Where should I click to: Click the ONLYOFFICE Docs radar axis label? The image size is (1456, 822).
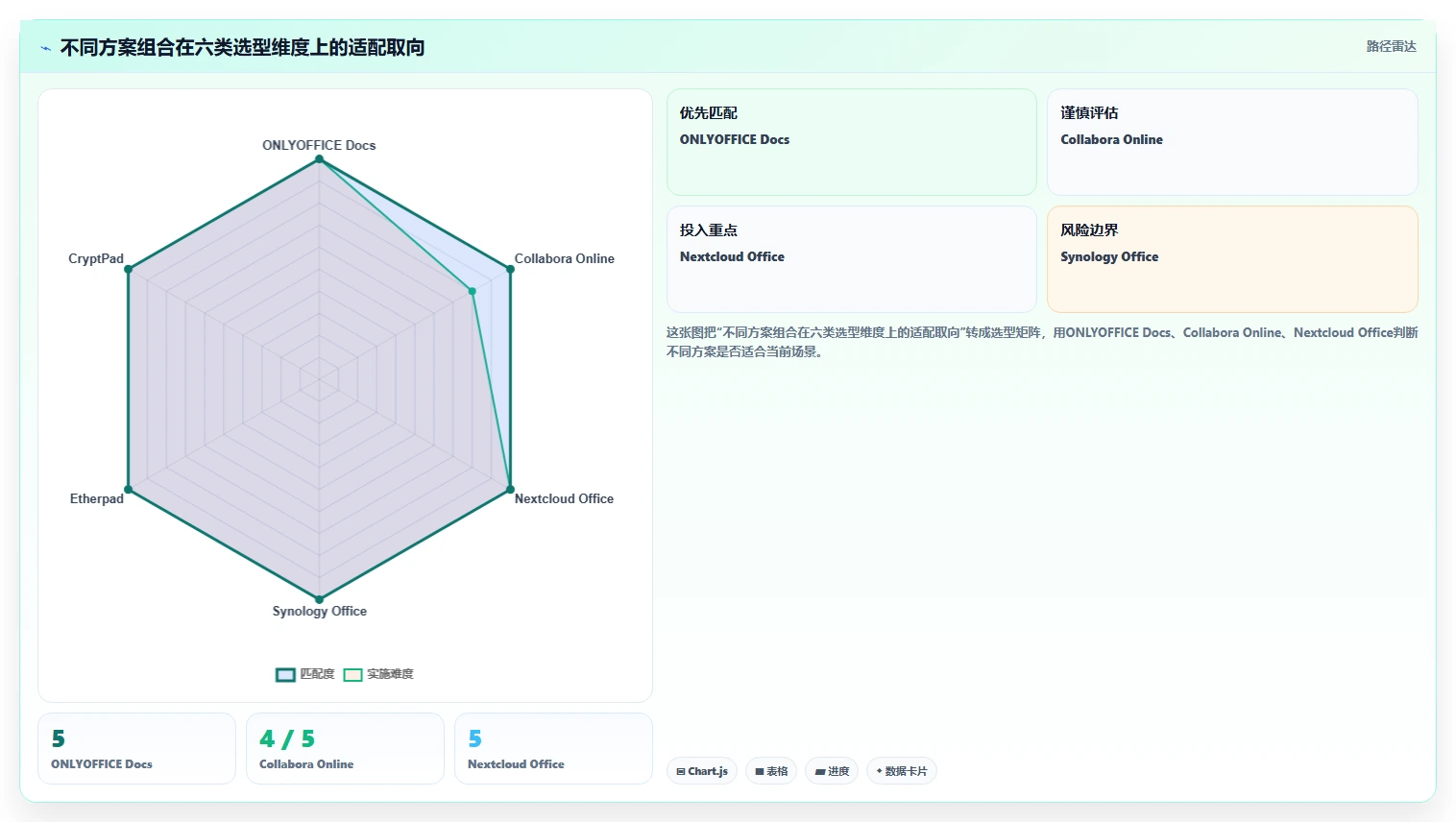coord(319,145)
